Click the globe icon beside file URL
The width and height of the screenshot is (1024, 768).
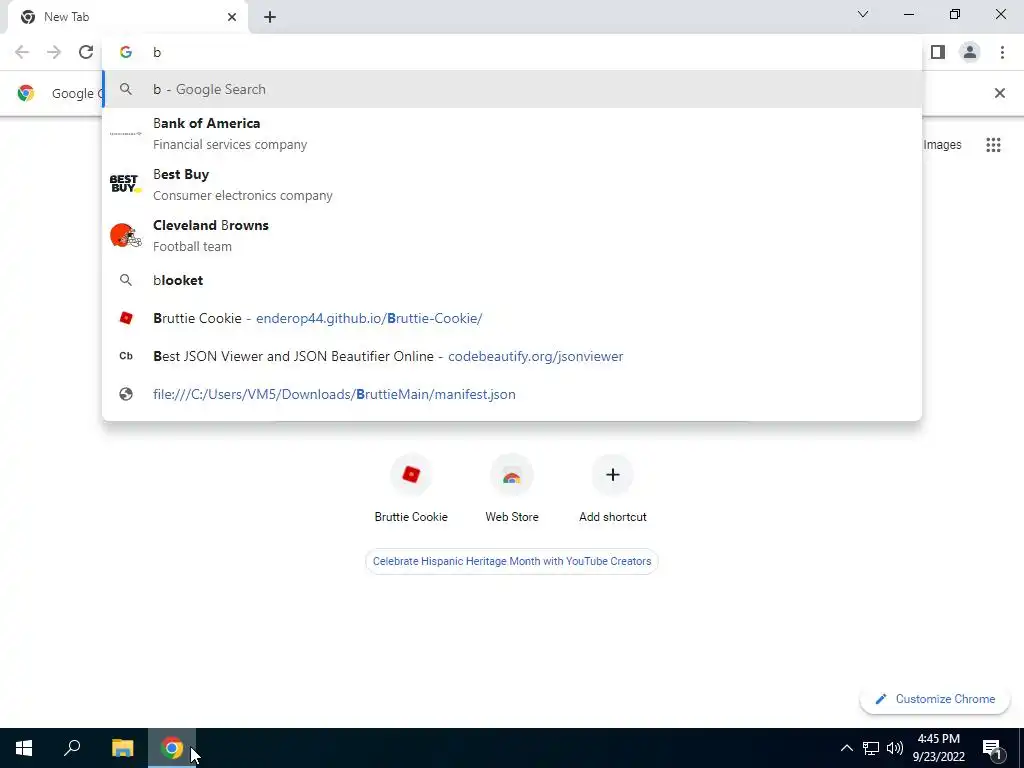click(x=126, y=394)
